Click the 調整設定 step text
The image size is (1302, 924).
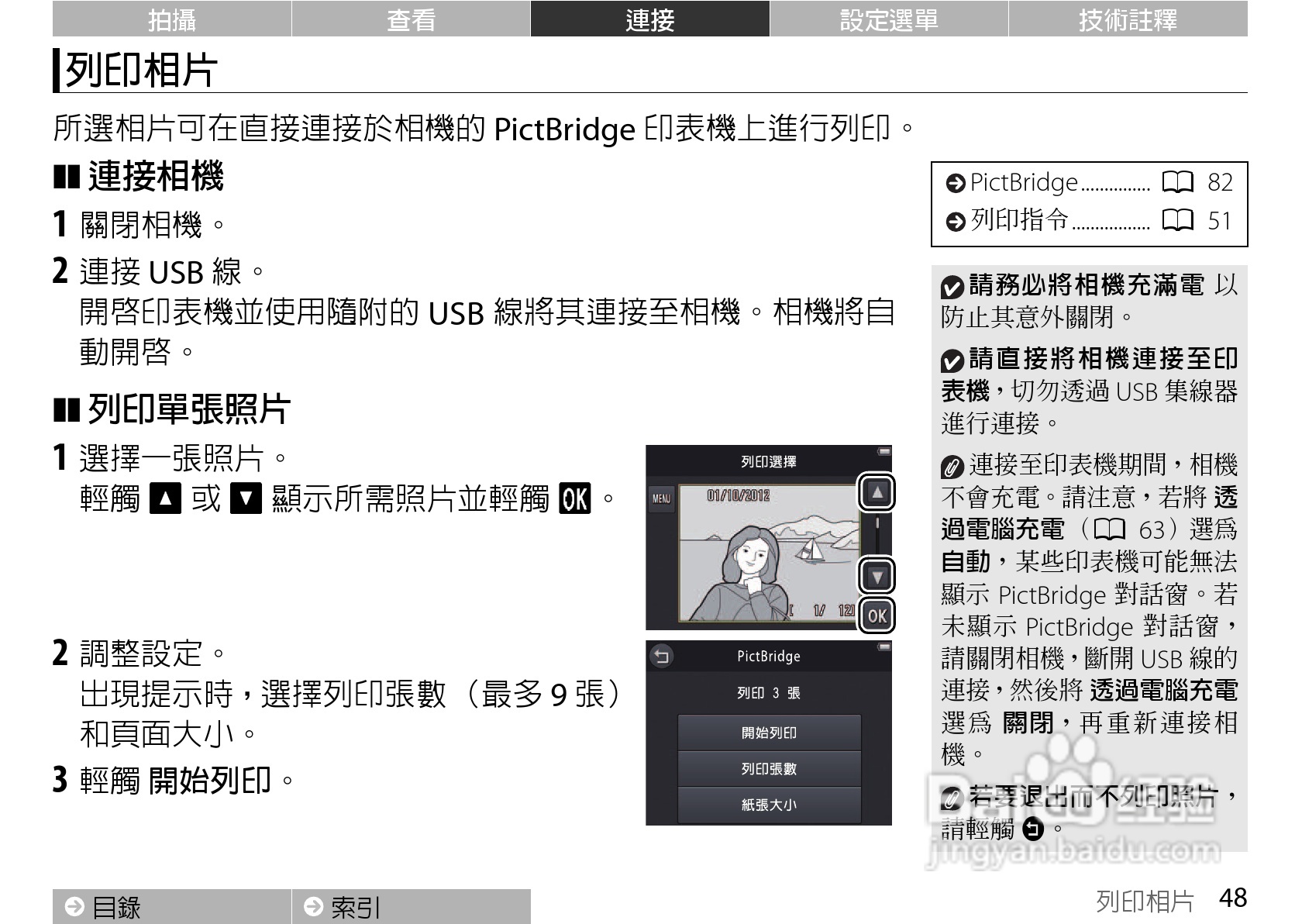(x=153, y=653)
